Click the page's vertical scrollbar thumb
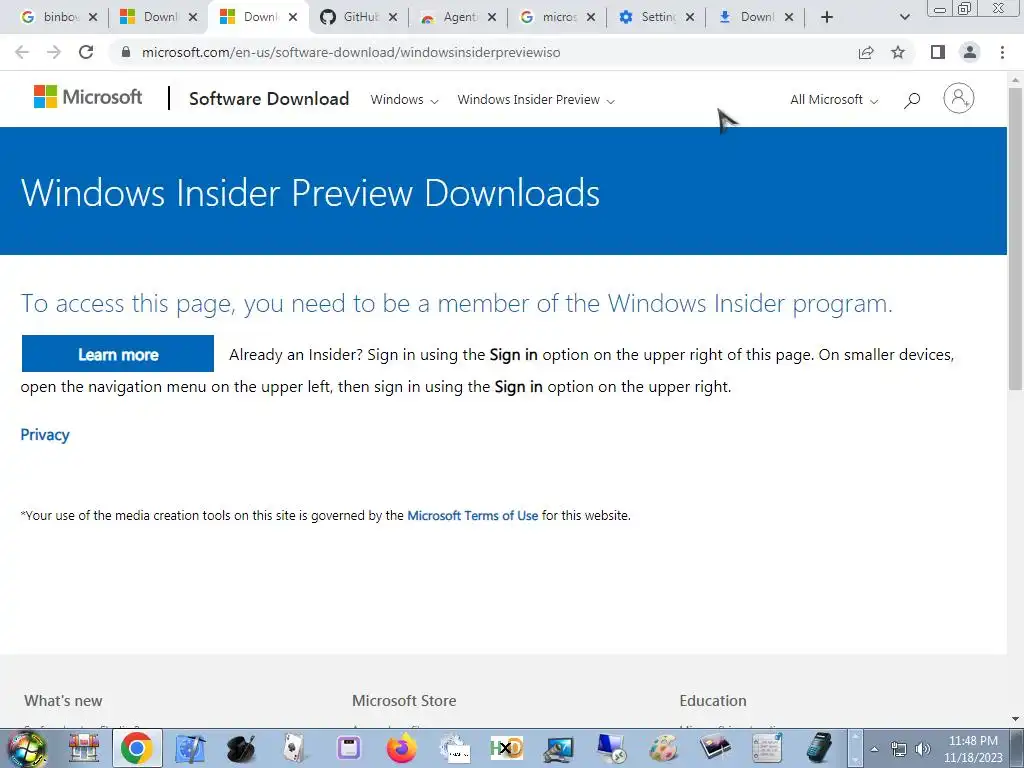Screen dimensions: 1024x768 coord(1015,238)
